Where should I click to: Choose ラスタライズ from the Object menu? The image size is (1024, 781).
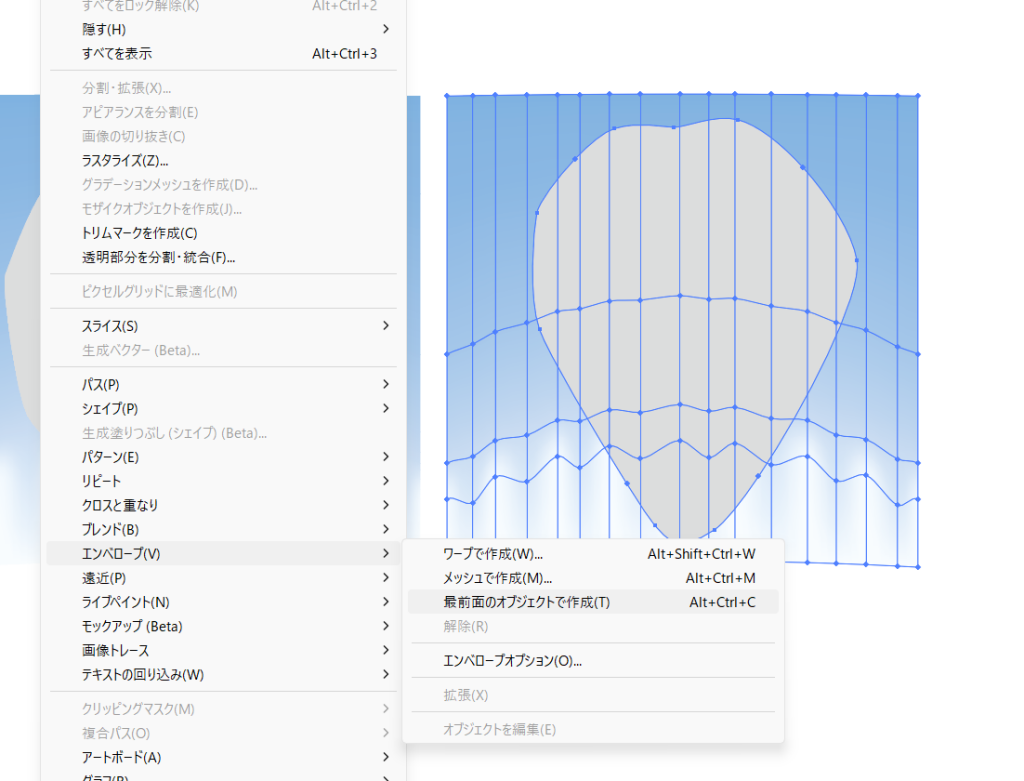point(125,160)
